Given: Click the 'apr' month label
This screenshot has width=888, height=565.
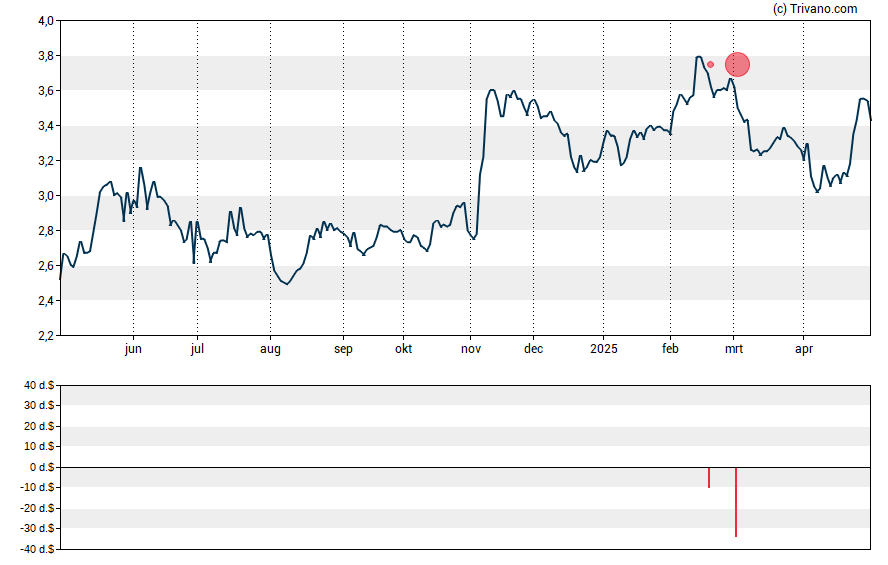Looking at the screenshot, I should [x=804, y=349].
